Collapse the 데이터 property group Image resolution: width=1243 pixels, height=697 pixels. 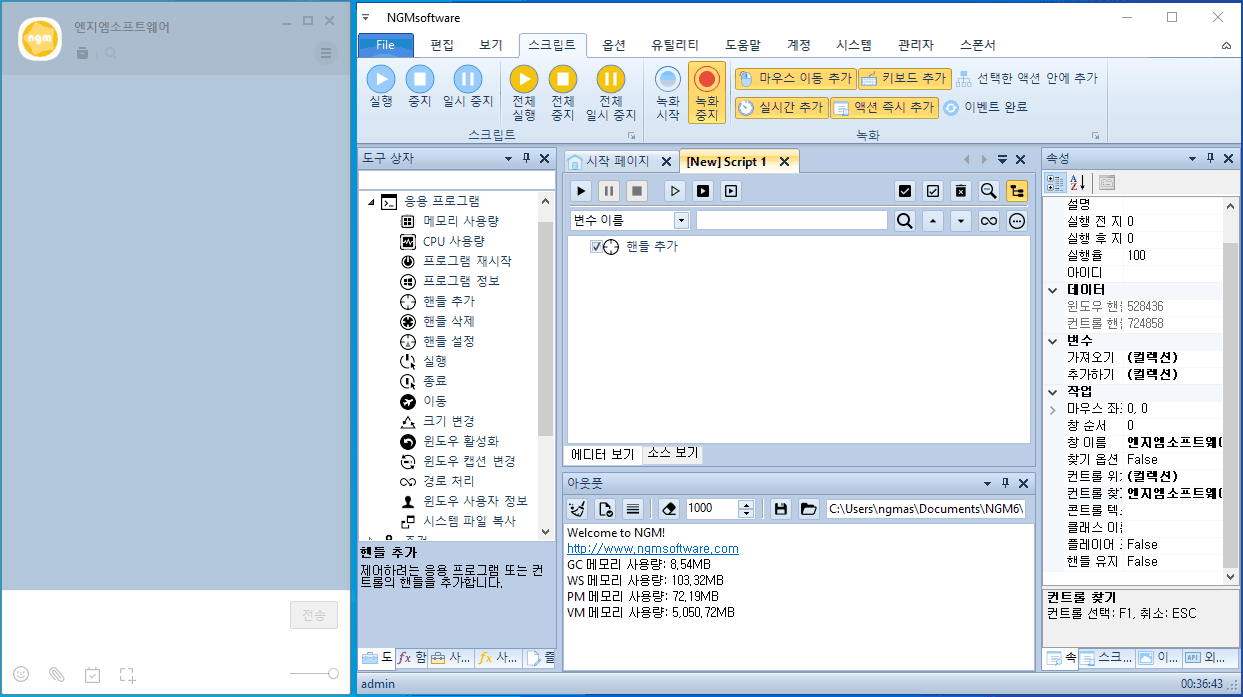tap(1052, 290)
